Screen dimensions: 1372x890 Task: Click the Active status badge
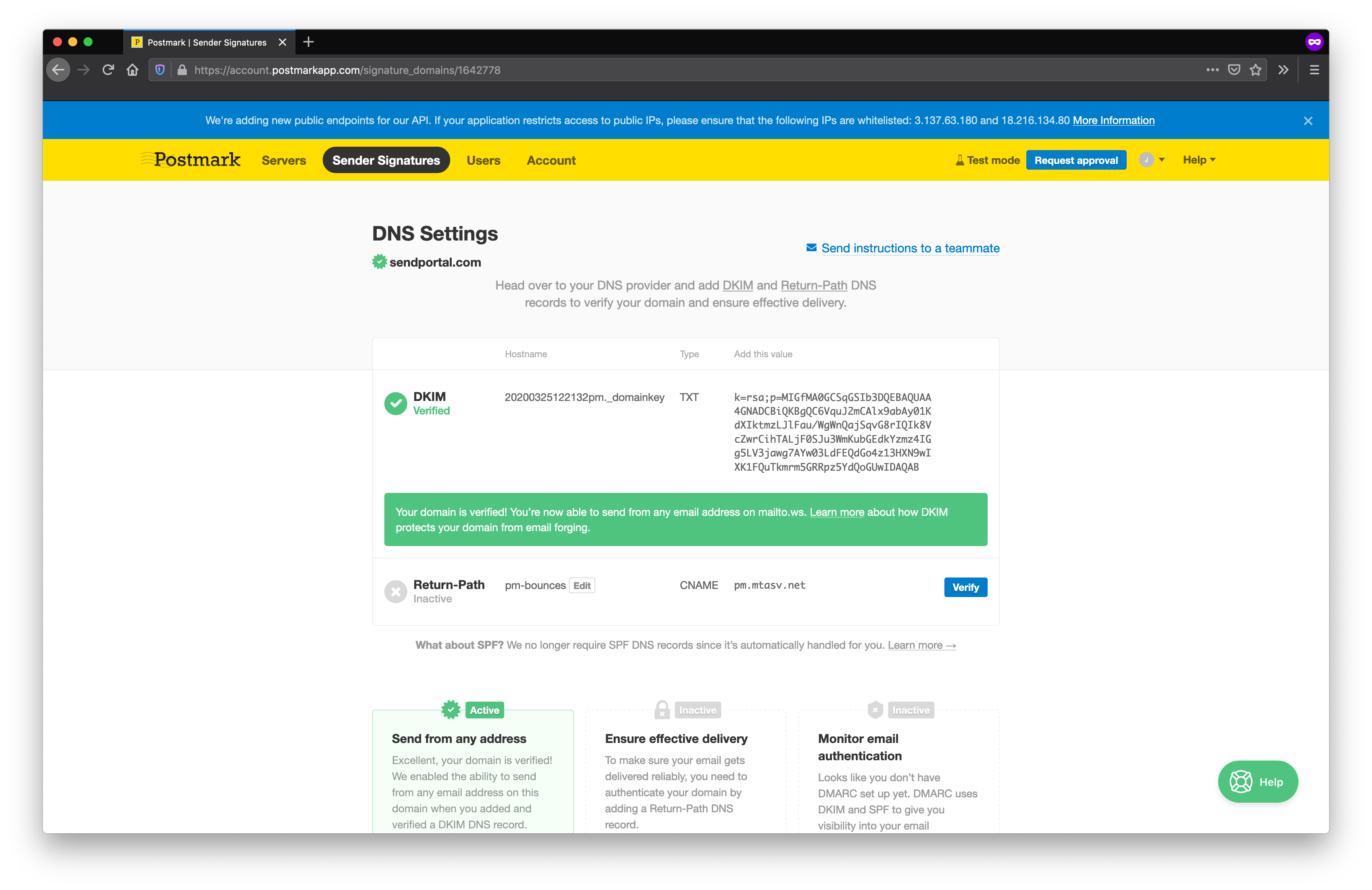pos(484,710)
